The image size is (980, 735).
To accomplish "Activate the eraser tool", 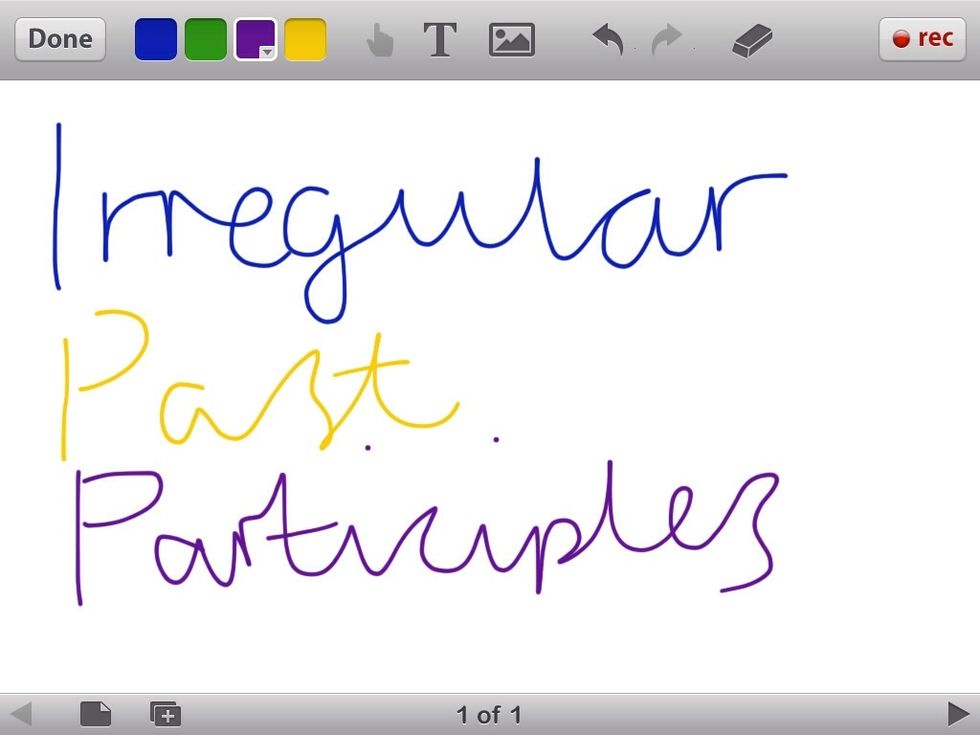I will [752, 40].
